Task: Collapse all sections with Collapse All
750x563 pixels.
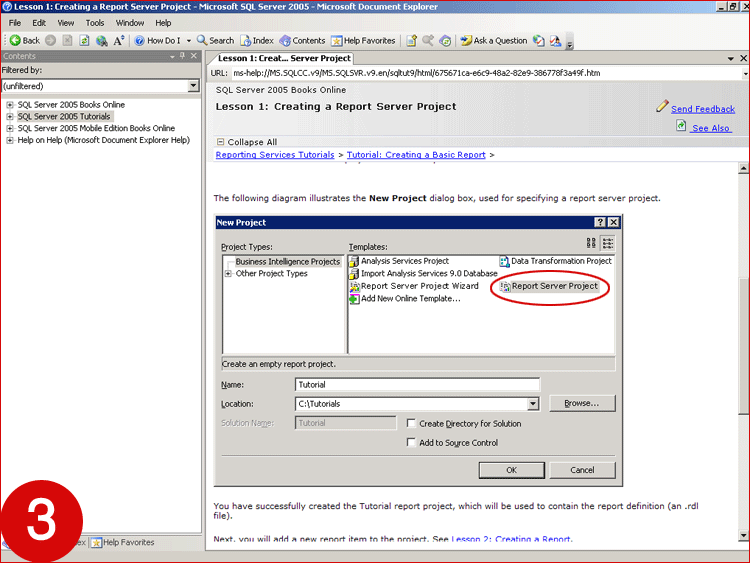Action: 247,142
